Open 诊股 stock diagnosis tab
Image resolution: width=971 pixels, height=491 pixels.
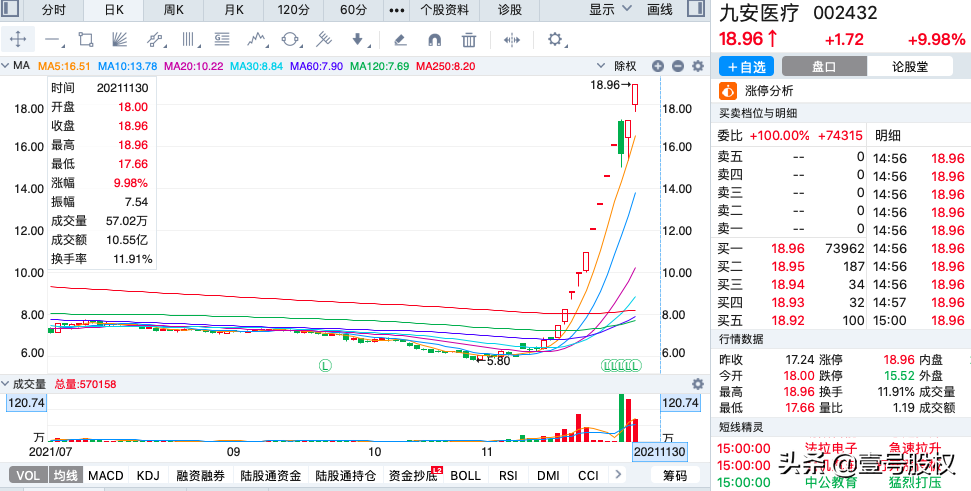pyautogui.click(x=510, y=10)
